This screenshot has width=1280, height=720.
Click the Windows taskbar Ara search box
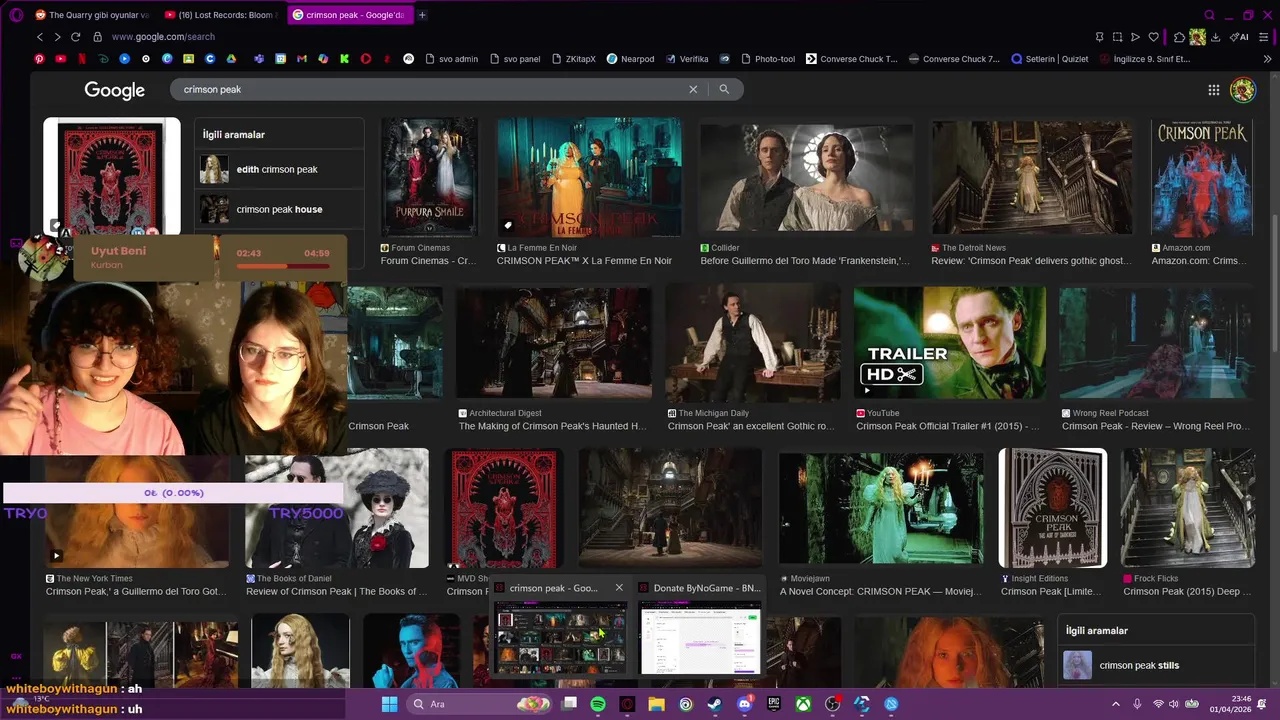coord(481,704)
